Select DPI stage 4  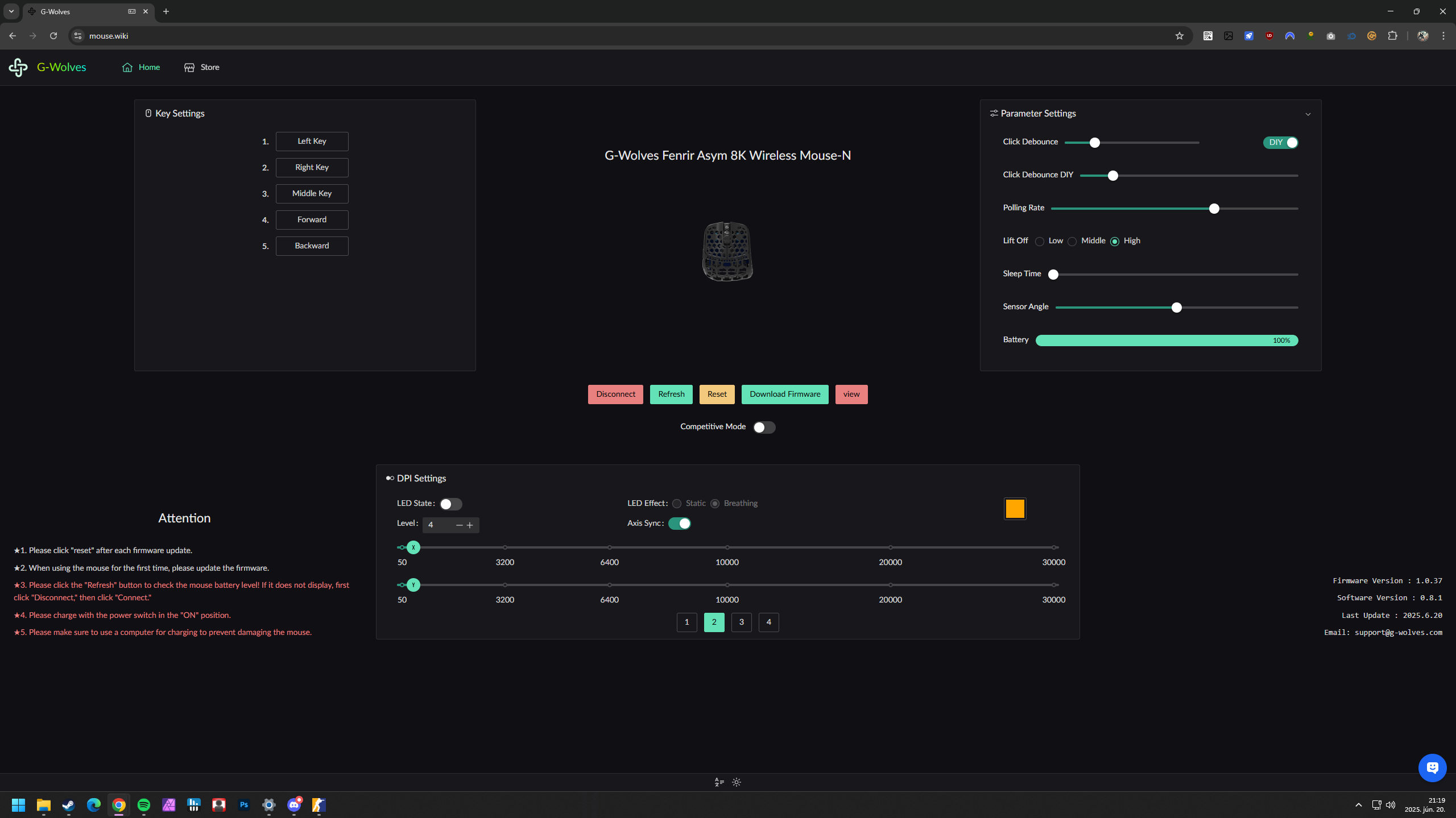769,622
